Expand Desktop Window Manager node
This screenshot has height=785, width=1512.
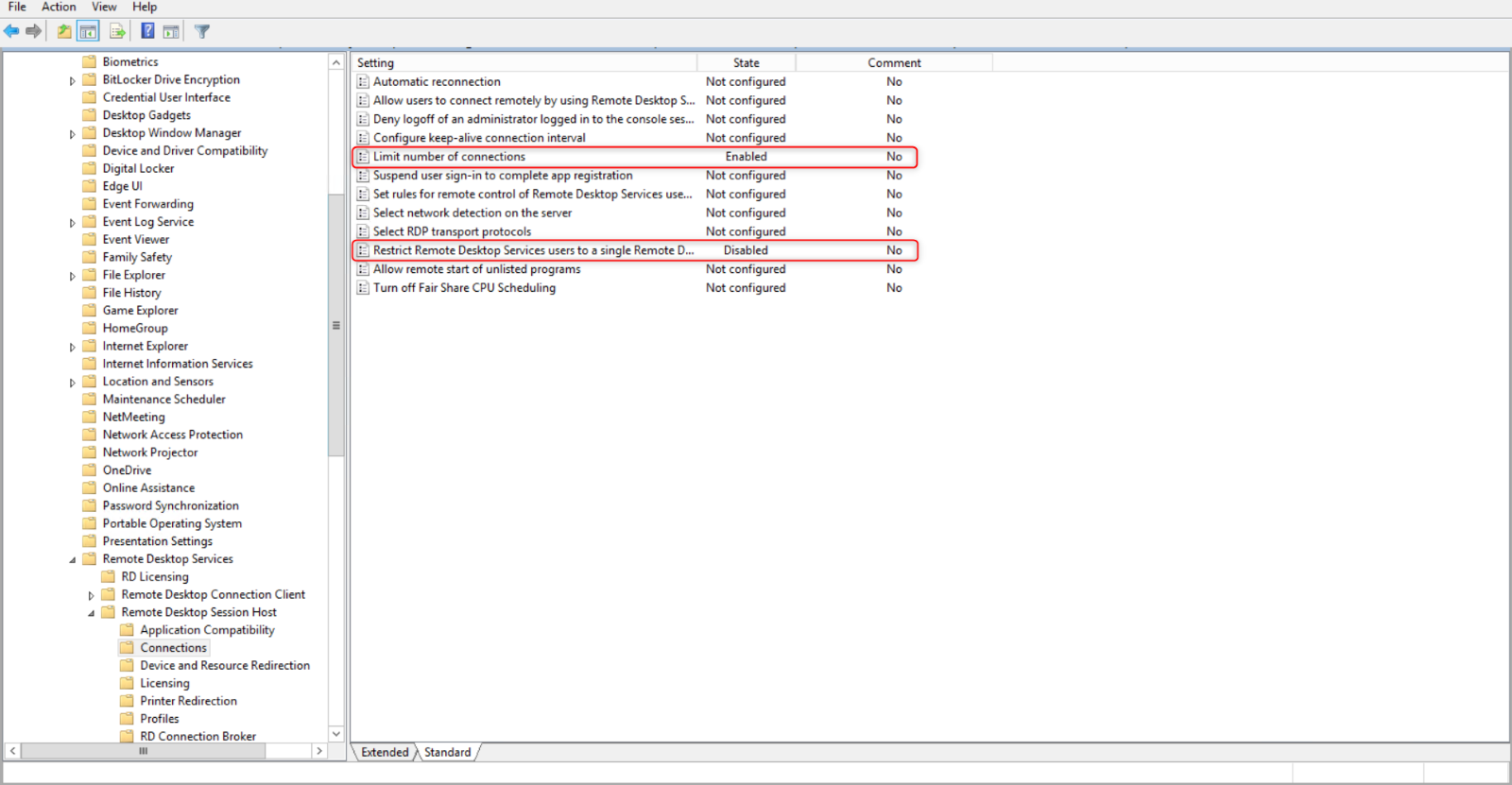click(x=73, y=133)
